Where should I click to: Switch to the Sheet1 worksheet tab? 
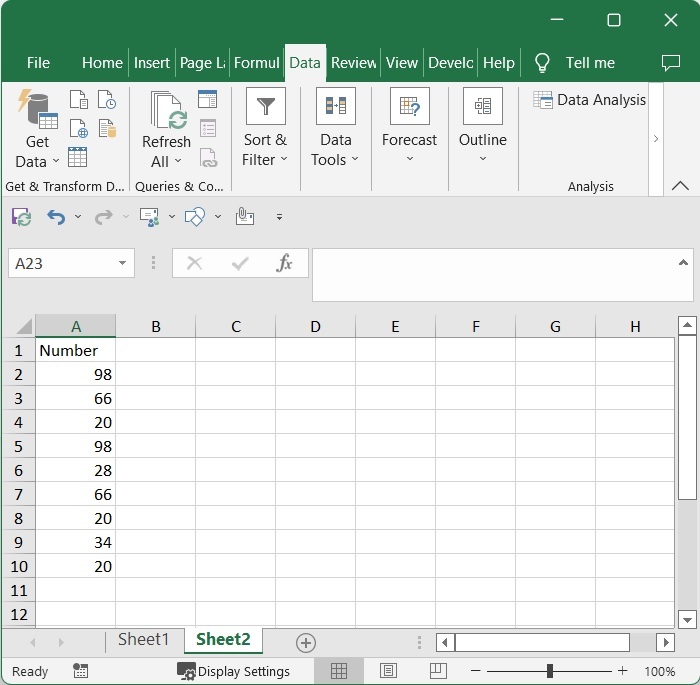[x=144, y=640]
